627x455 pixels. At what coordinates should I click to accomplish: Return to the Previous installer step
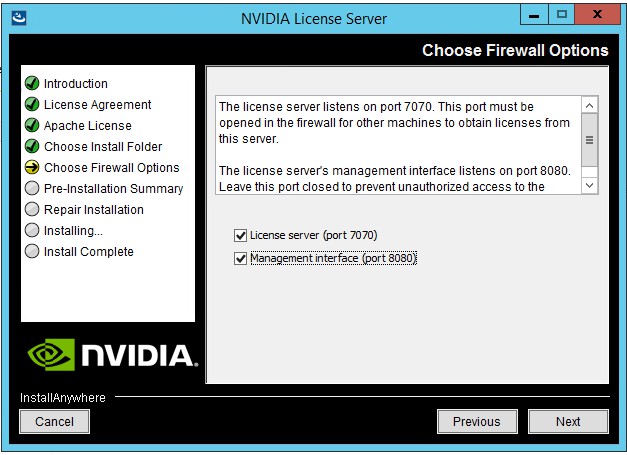tap(476, 422)
